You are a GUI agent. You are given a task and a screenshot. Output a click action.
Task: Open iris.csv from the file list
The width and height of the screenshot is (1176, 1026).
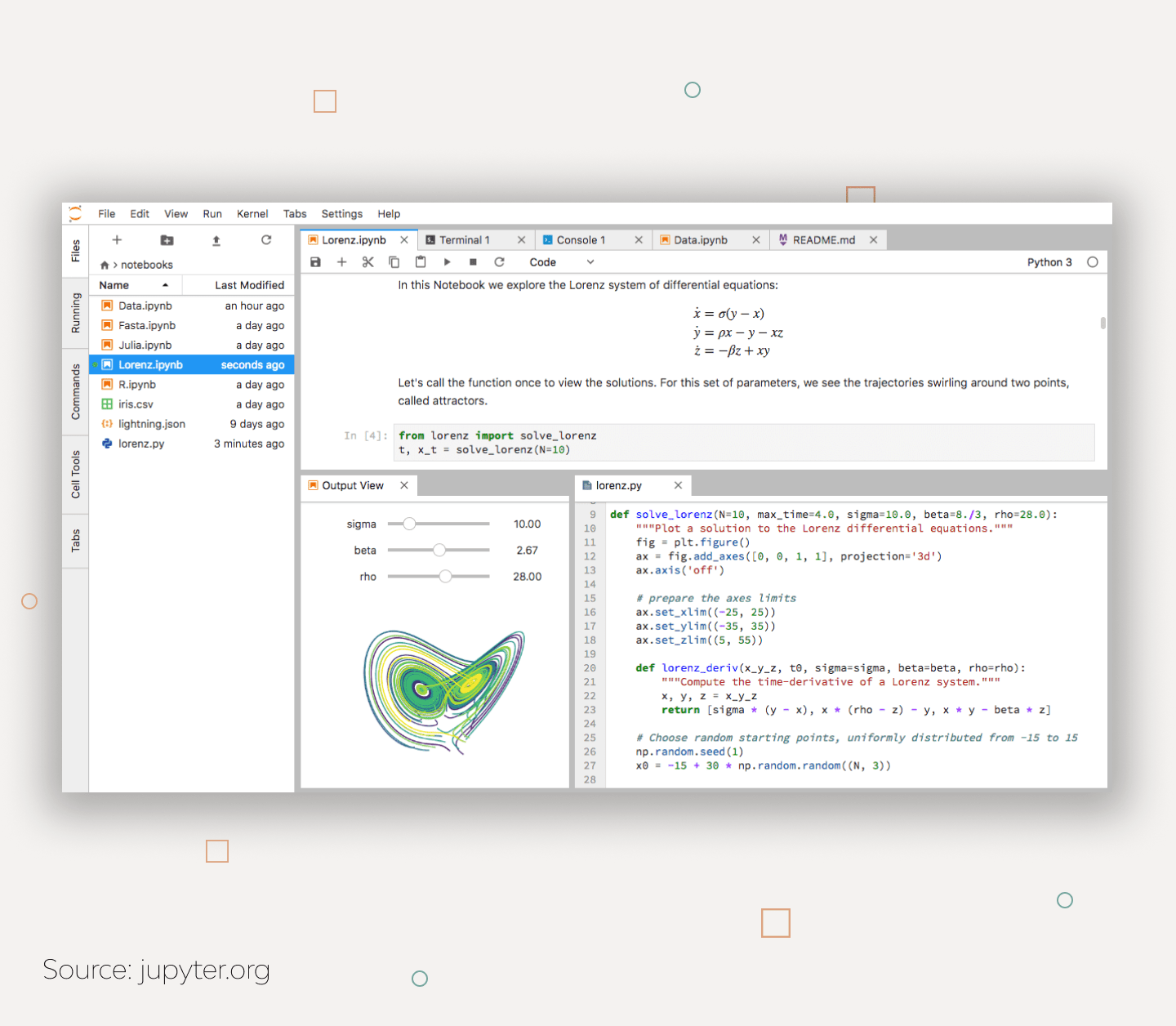[136, 404]
